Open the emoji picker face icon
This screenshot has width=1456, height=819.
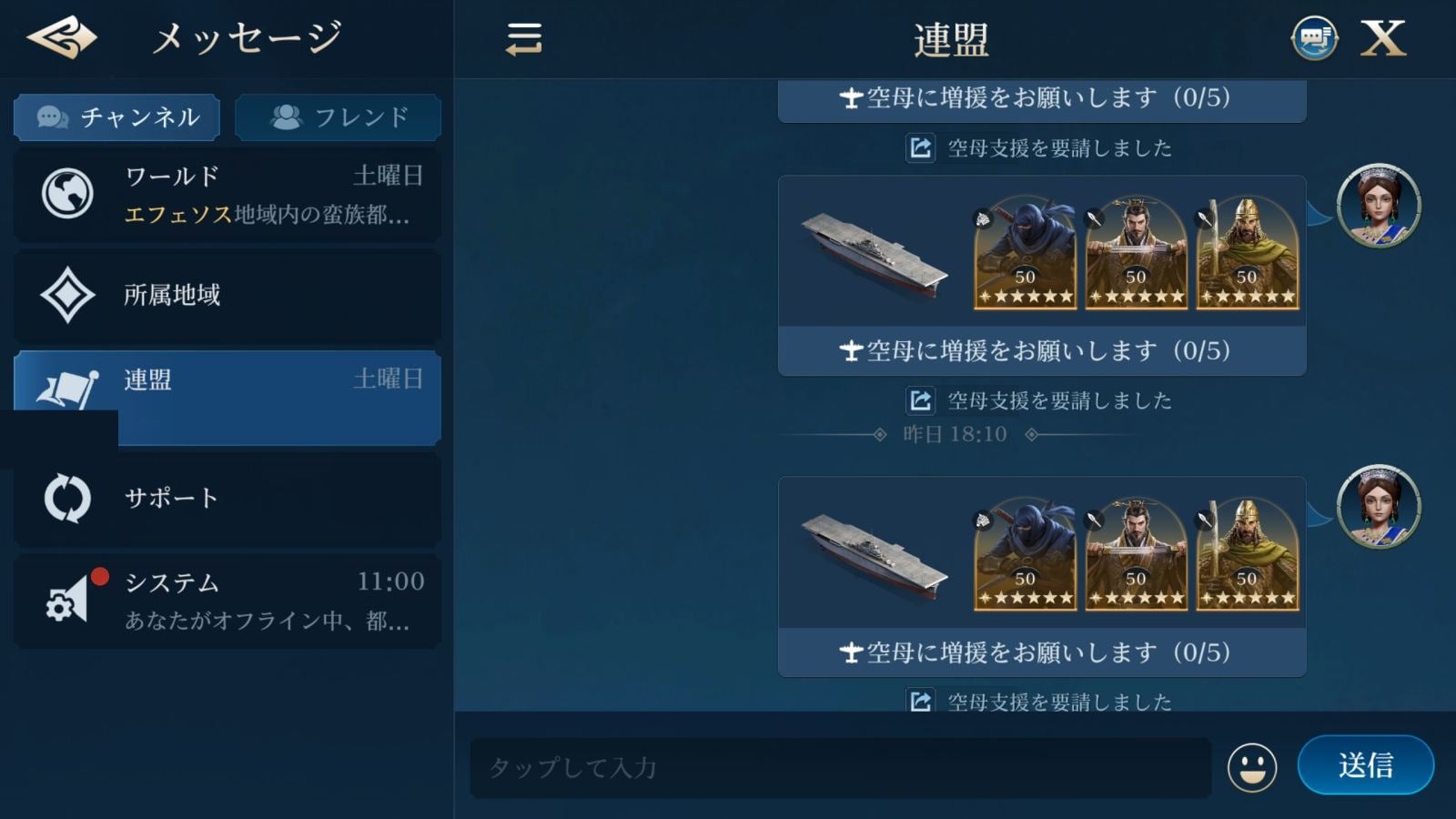pos(1252,767)
